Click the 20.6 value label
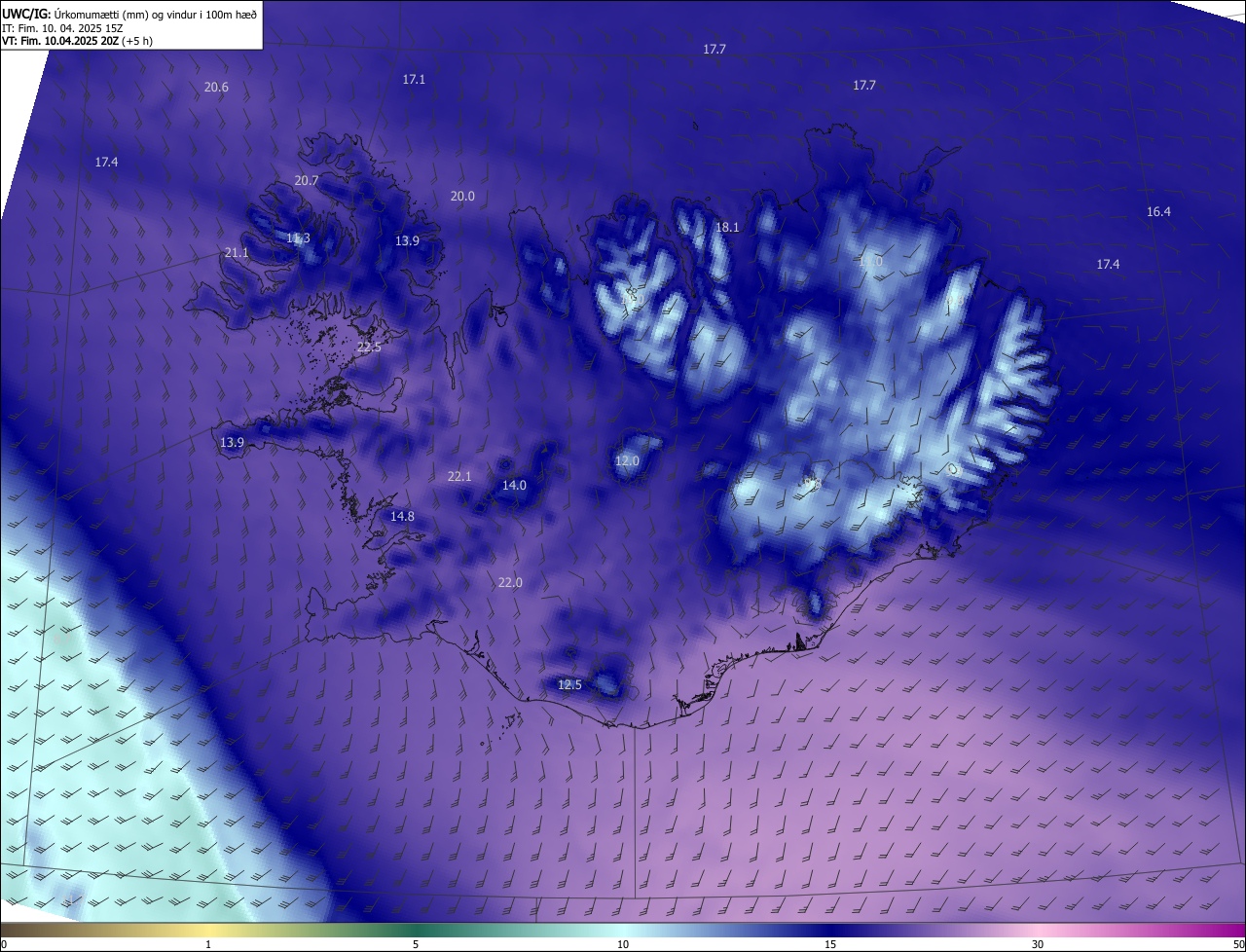The image size is (1246, 952). 216,88
